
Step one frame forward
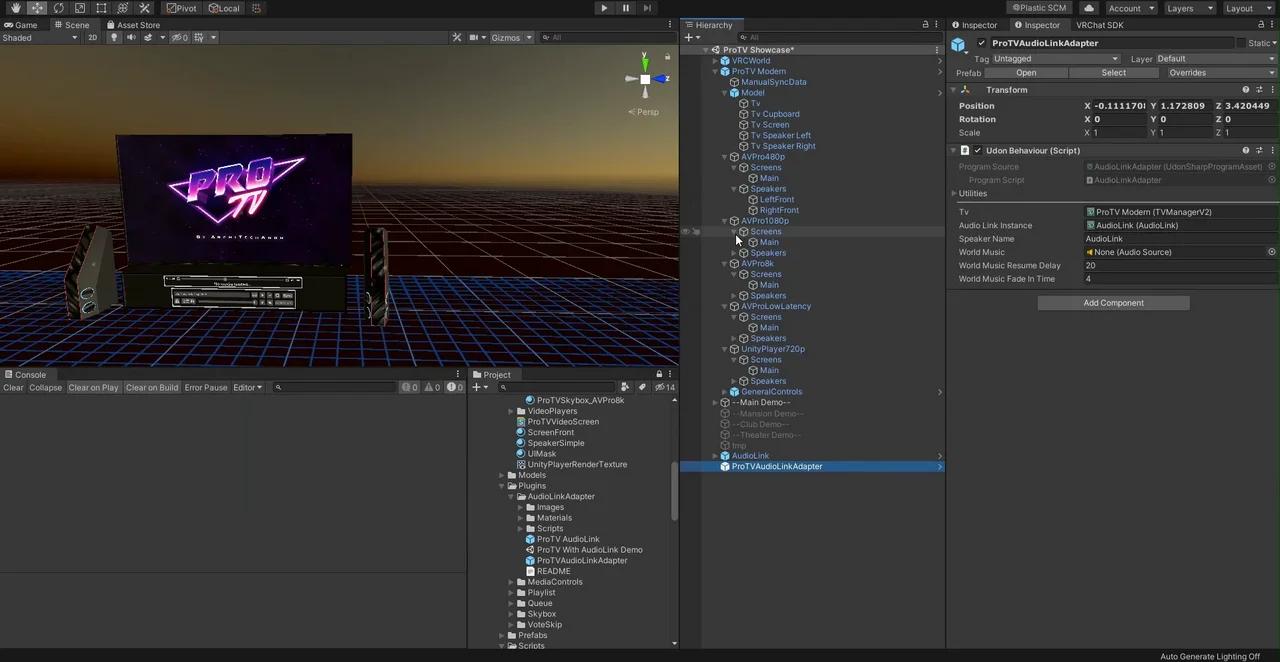pyautogui.click(x=647, y=8)
